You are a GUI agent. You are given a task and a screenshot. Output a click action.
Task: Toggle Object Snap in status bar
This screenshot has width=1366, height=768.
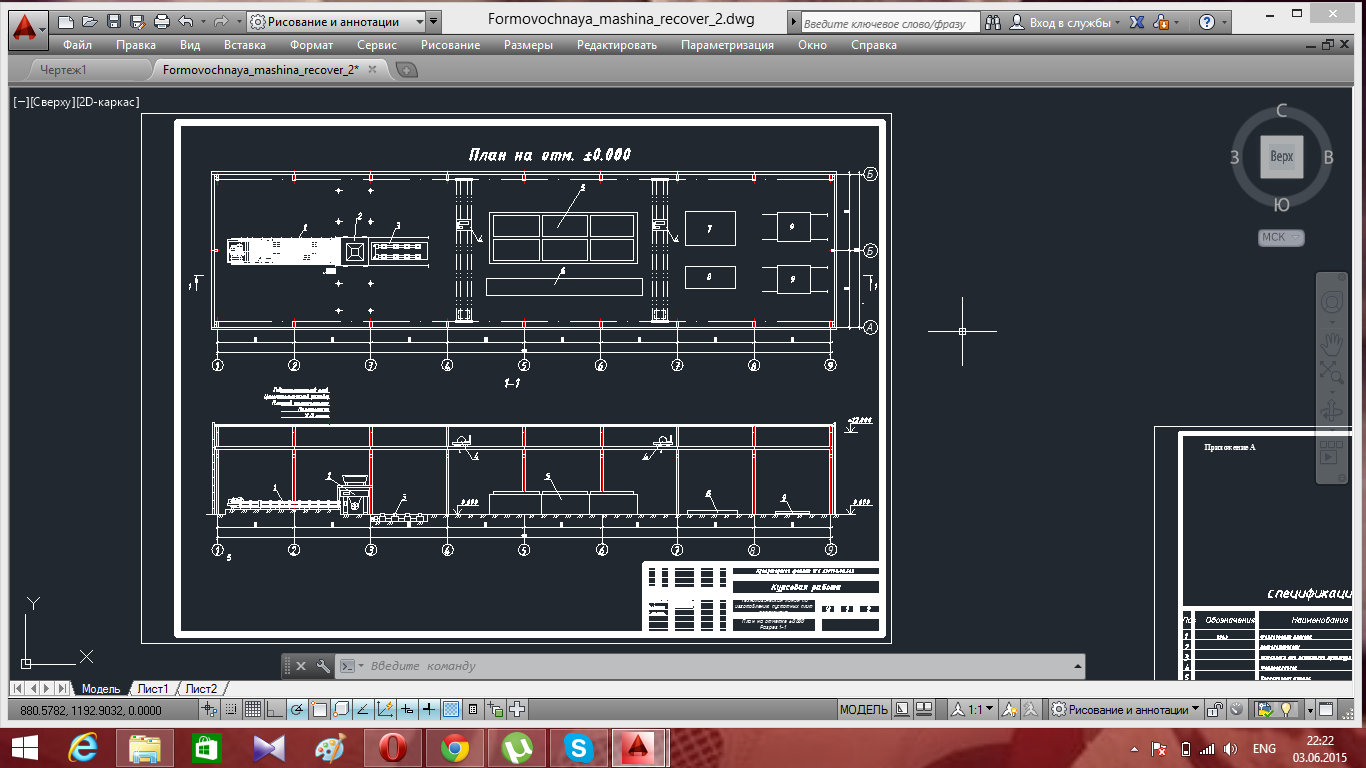pyautogui.click(x=319, y=709)
